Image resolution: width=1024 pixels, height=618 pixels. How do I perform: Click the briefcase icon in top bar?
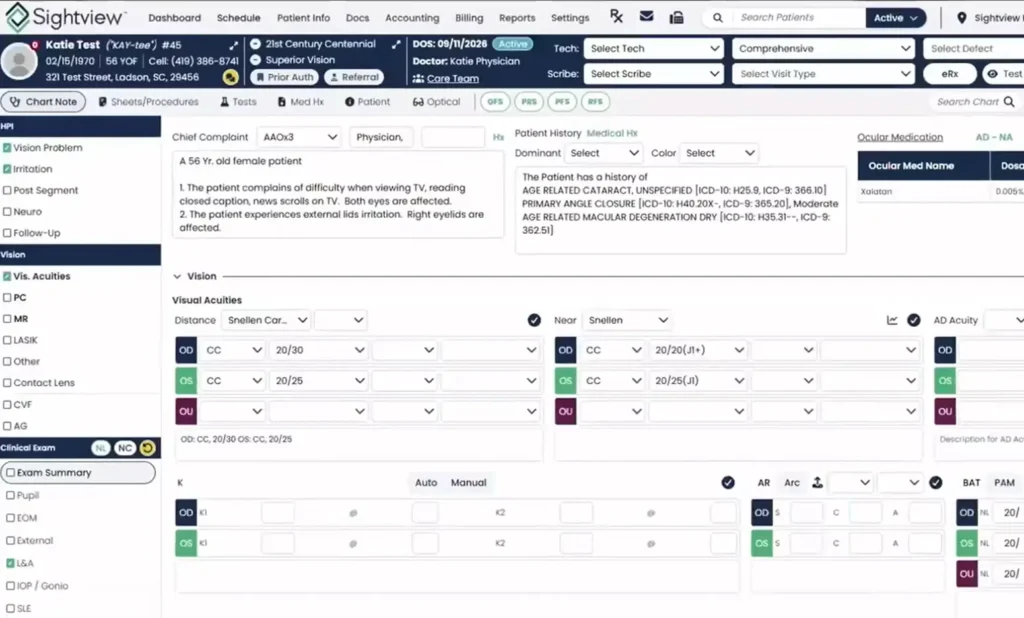tap(677, 17)
